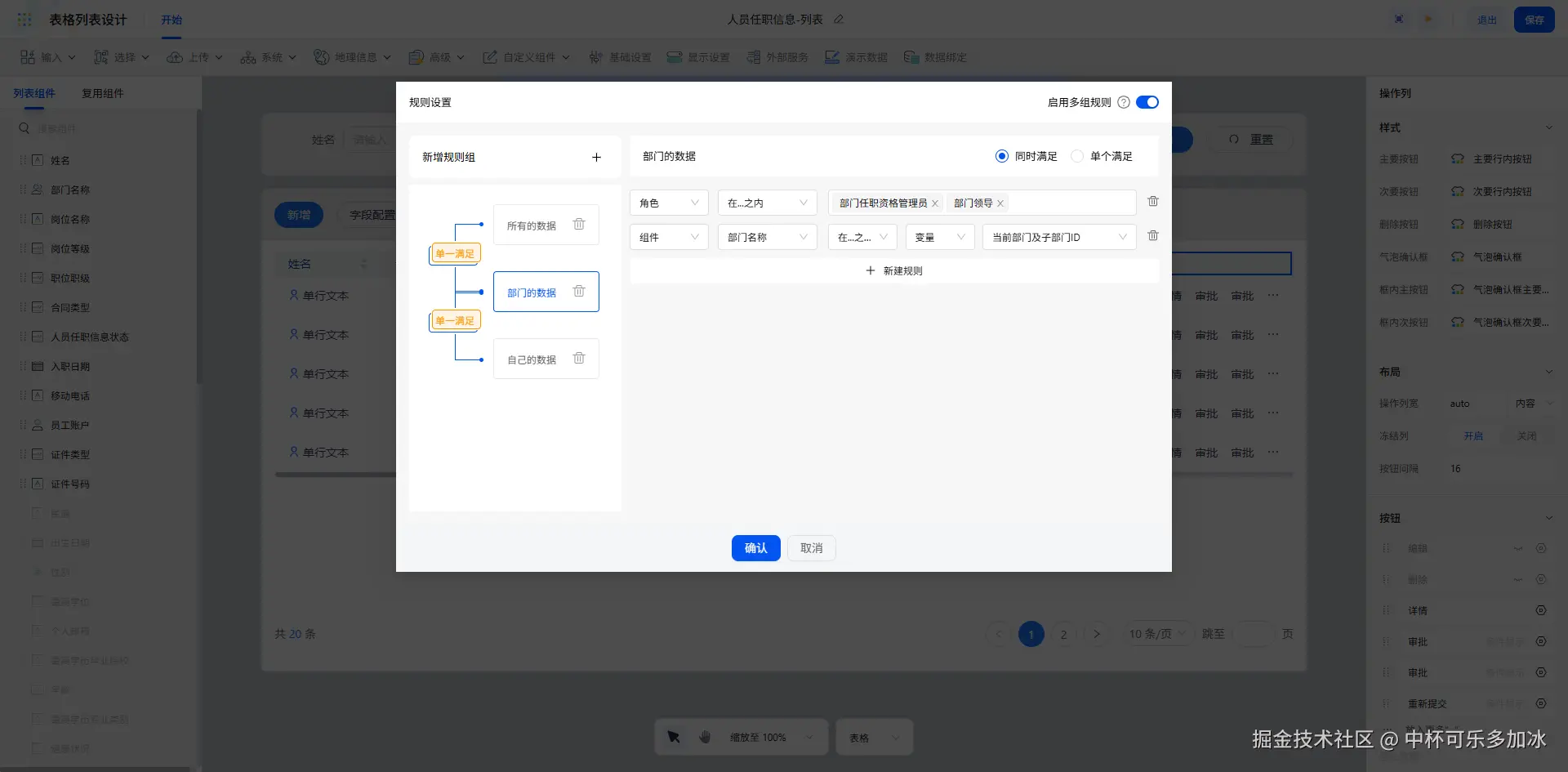The image size is (1568, 772).
Task: Delete the 自己的数据 rule group
Action: click(579, 359)
